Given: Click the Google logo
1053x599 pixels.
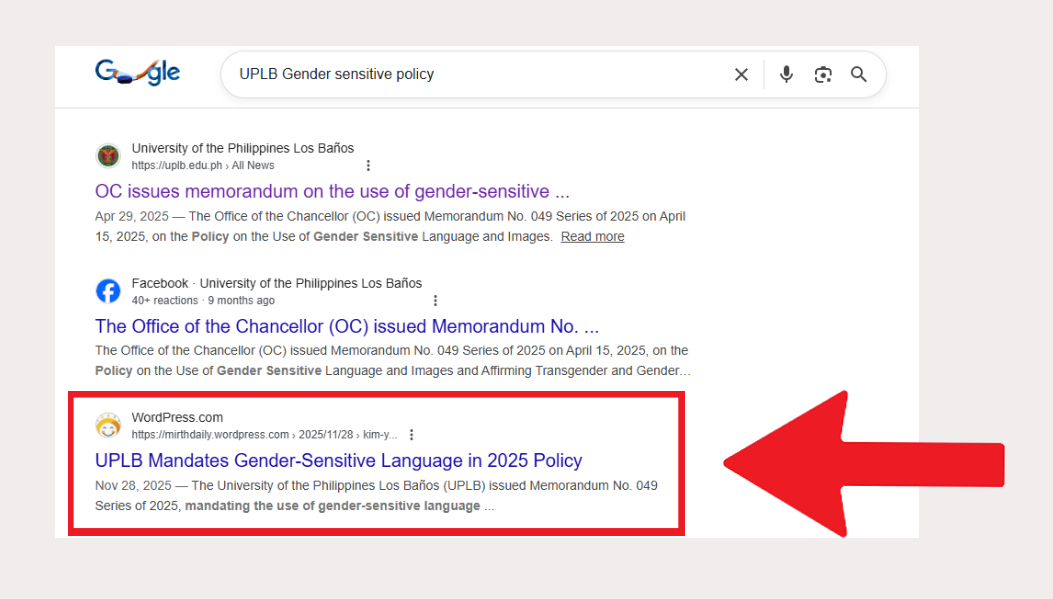Looking at the screenshot, I should click(137, 73).
